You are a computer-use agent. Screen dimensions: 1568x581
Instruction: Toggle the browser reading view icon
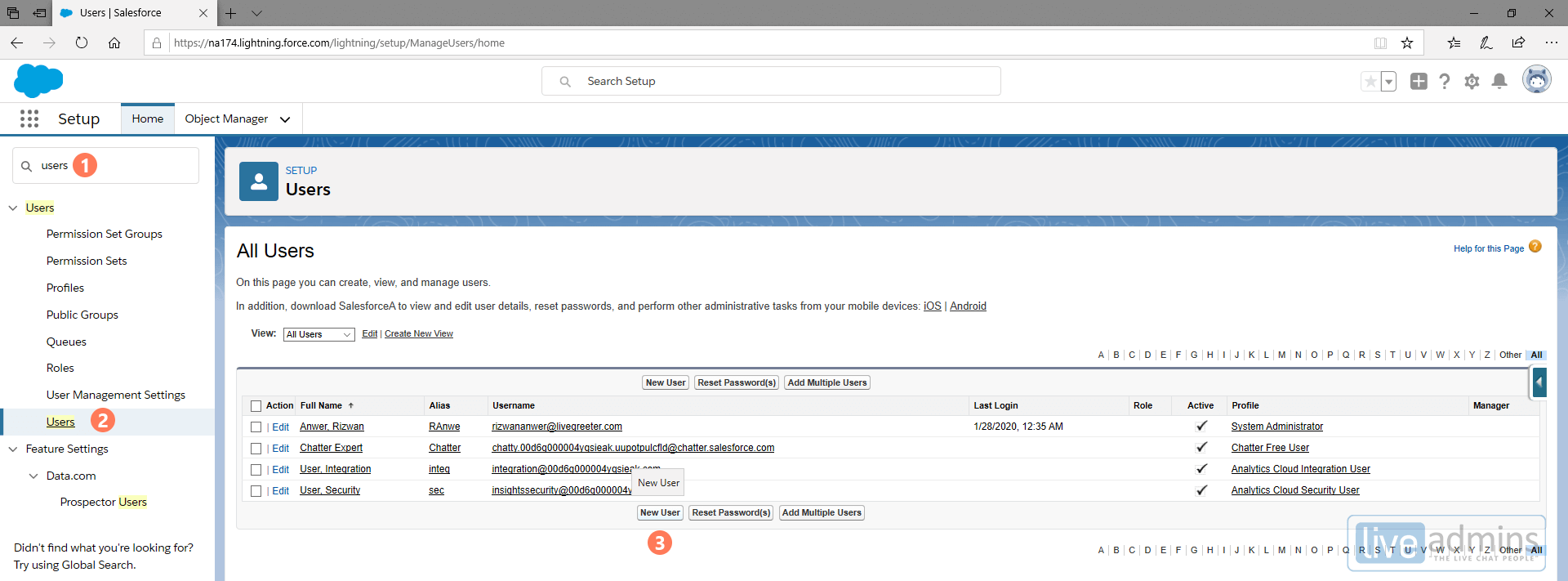(x=1380, y=42)
